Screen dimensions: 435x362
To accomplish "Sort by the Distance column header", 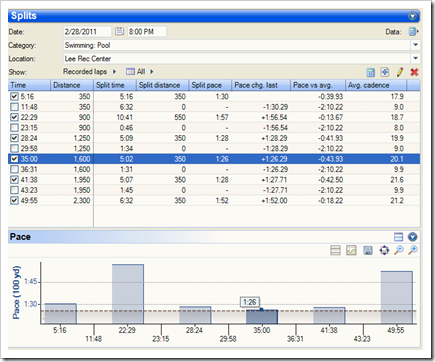I will click(x=72, y=85).
